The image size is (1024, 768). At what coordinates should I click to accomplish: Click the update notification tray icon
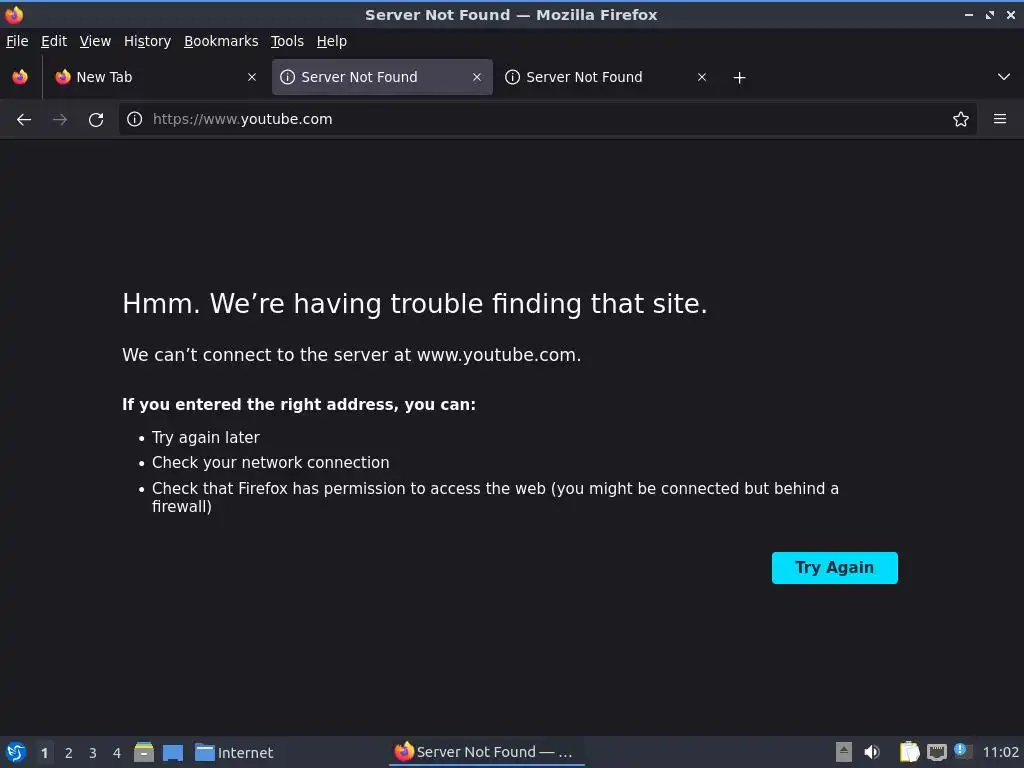(x=963, y=751)
